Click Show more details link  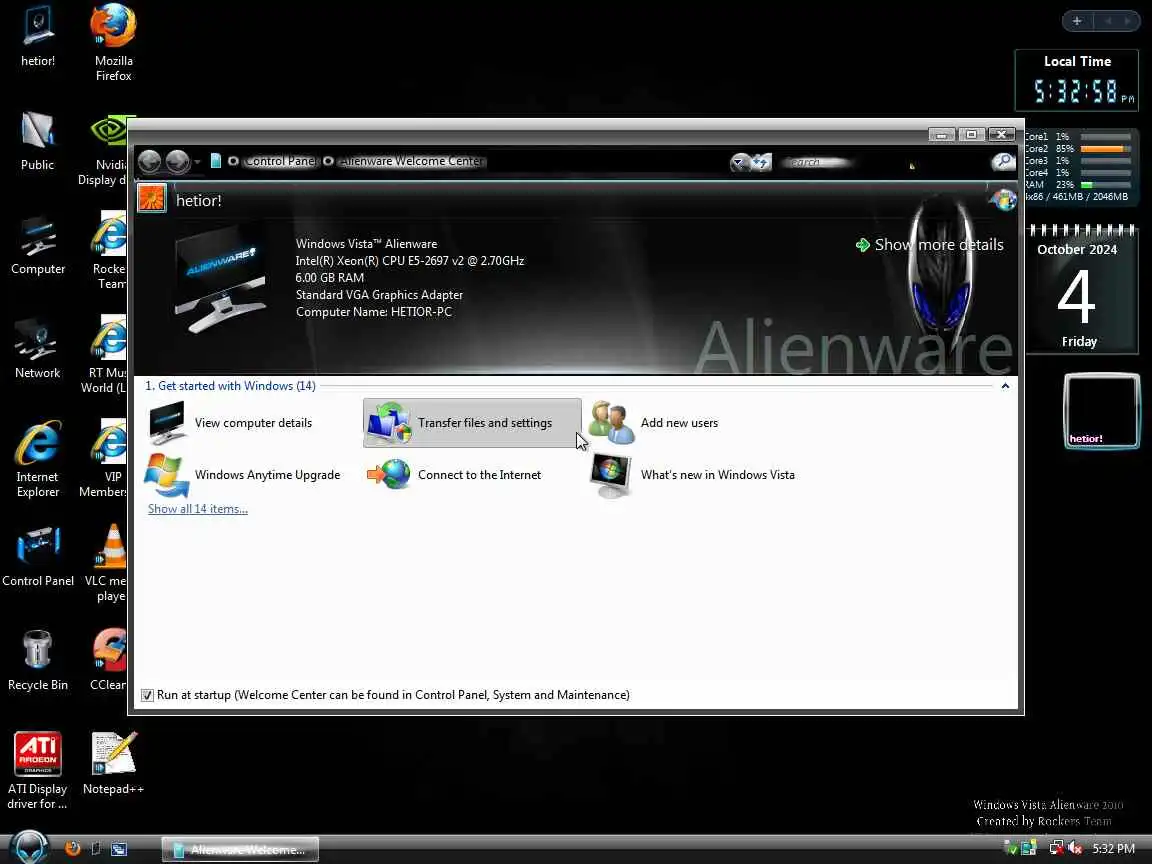[930, 245]
